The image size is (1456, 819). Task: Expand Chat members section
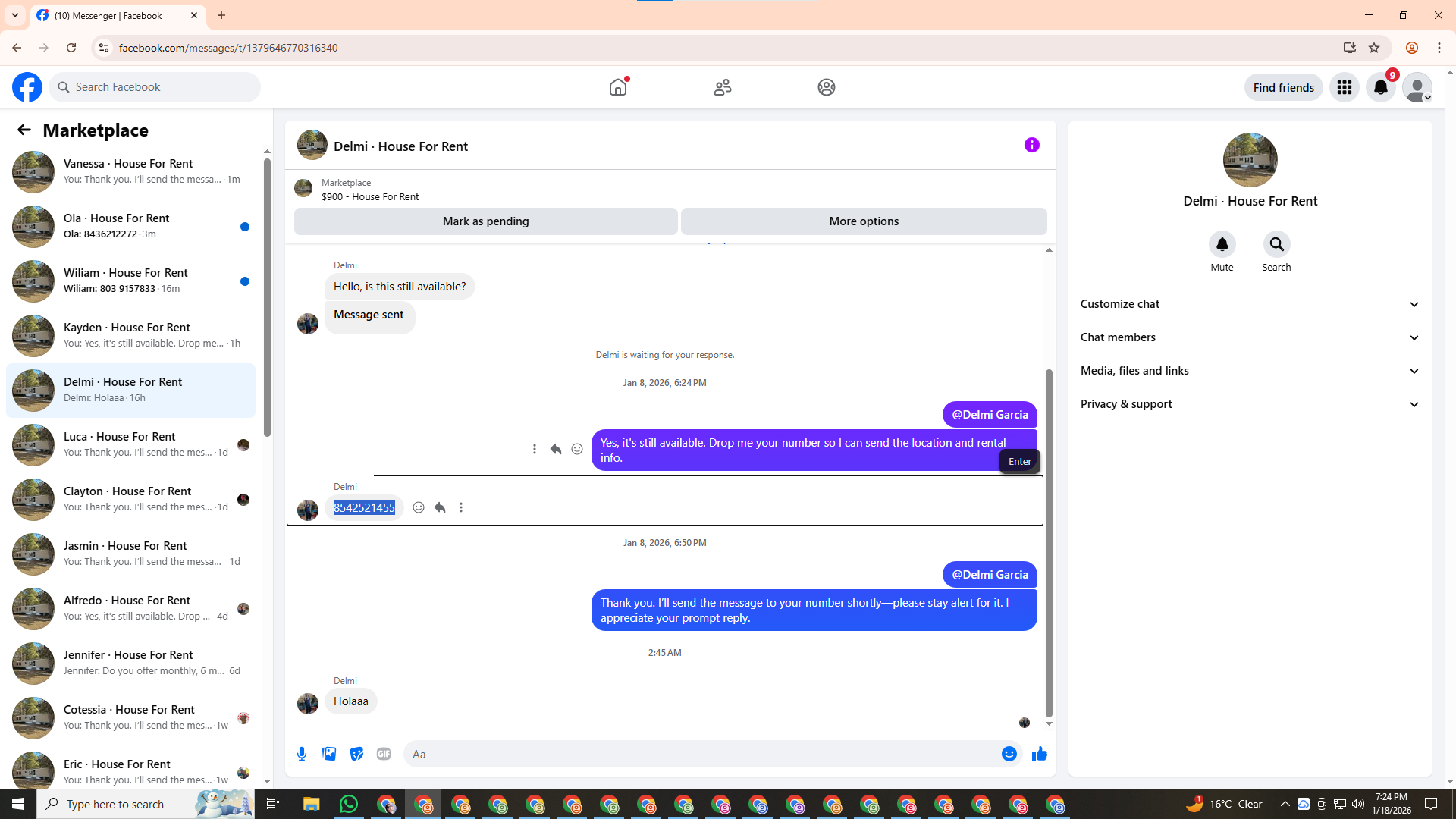(x=1250, y=337)
